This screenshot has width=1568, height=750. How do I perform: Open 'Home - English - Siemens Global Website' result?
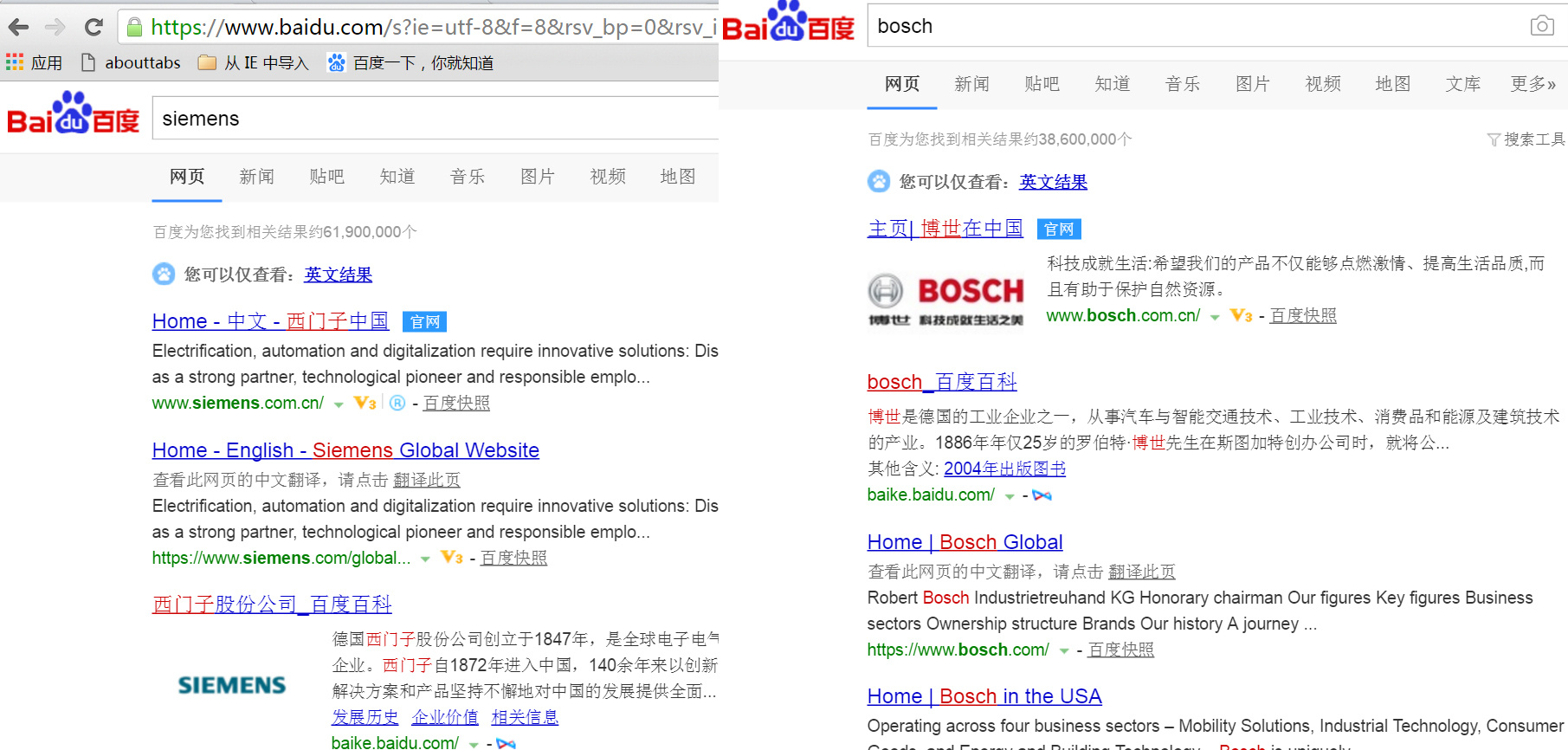coord(345,450)
